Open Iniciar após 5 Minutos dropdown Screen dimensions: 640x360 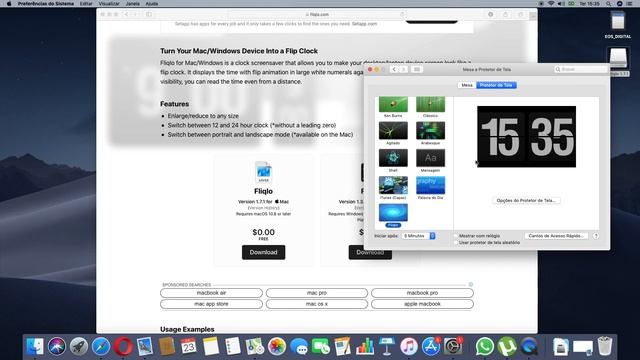[418, 236]
